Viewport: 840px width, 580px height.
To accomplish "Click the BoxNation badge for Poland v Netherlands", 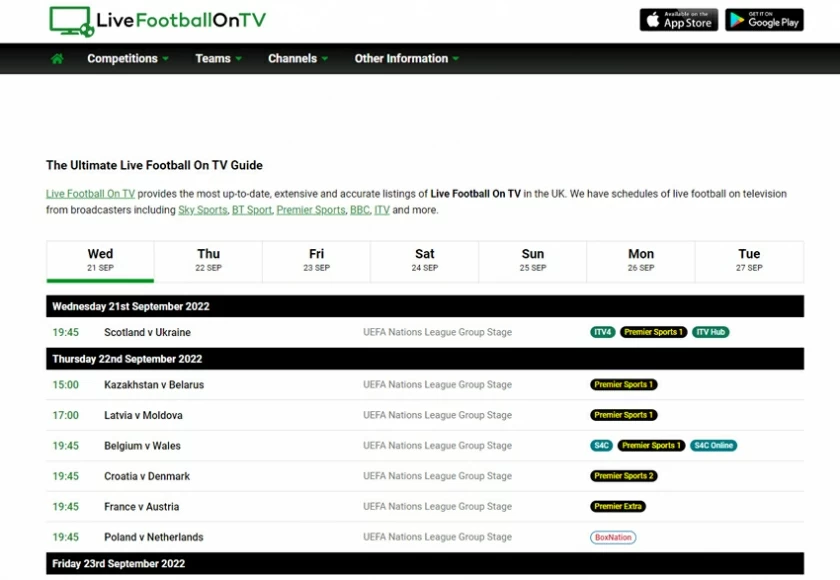I will click(612, 537).
